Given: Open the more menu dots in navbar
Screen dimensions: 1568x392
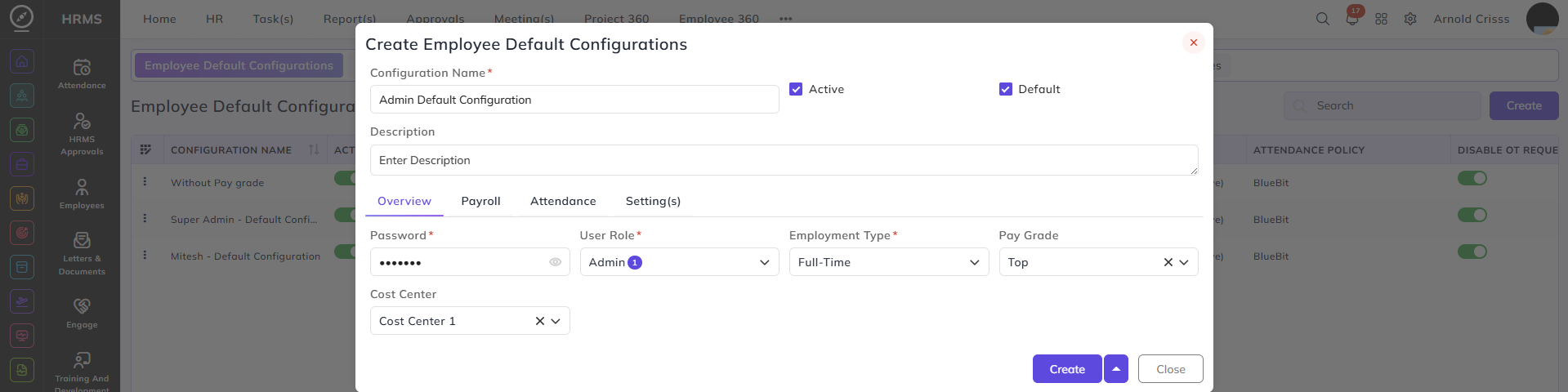Looking at the screenshot, I should coord(786,19).
